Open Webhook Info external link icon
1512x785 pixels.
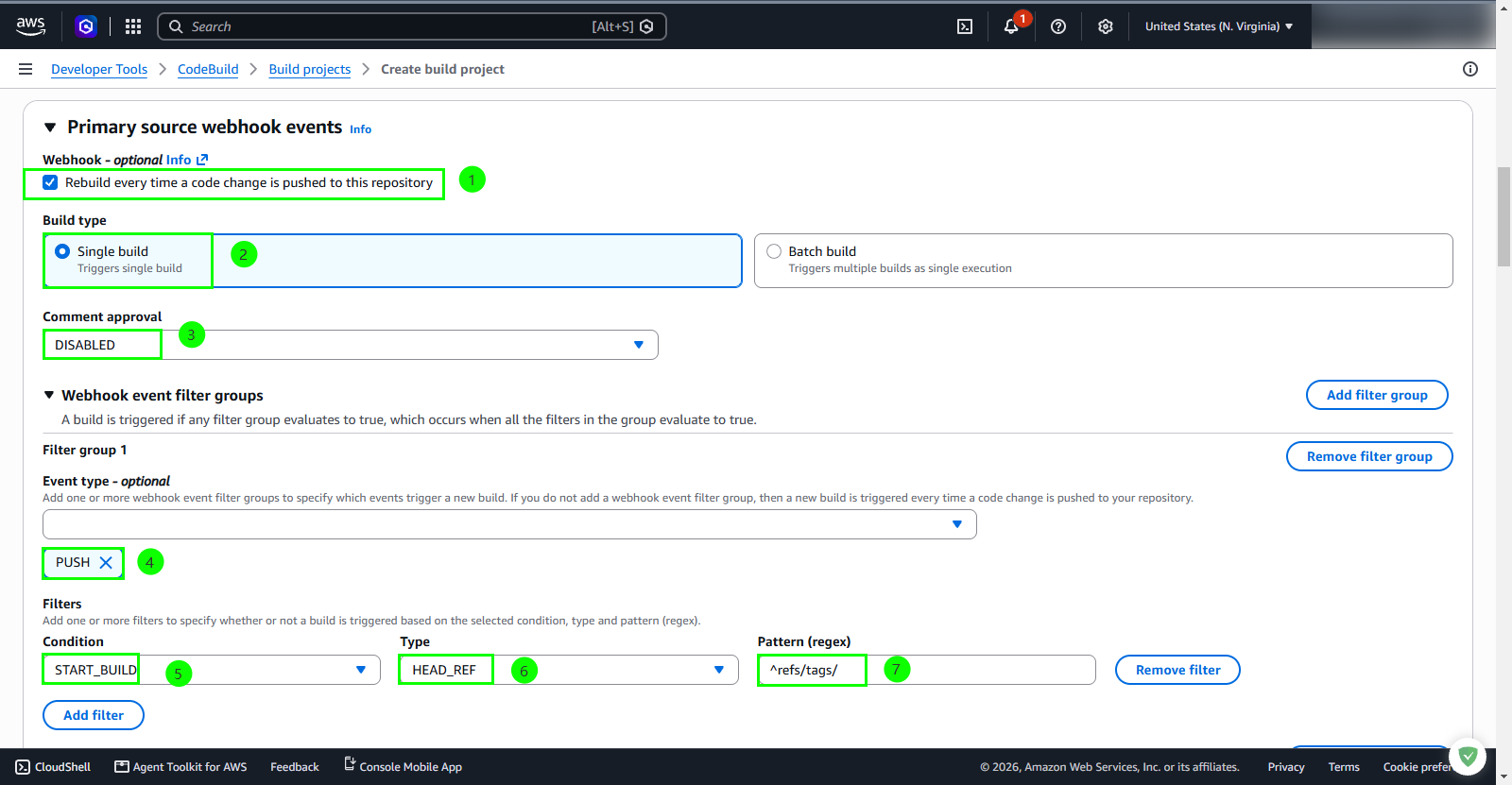202,160
